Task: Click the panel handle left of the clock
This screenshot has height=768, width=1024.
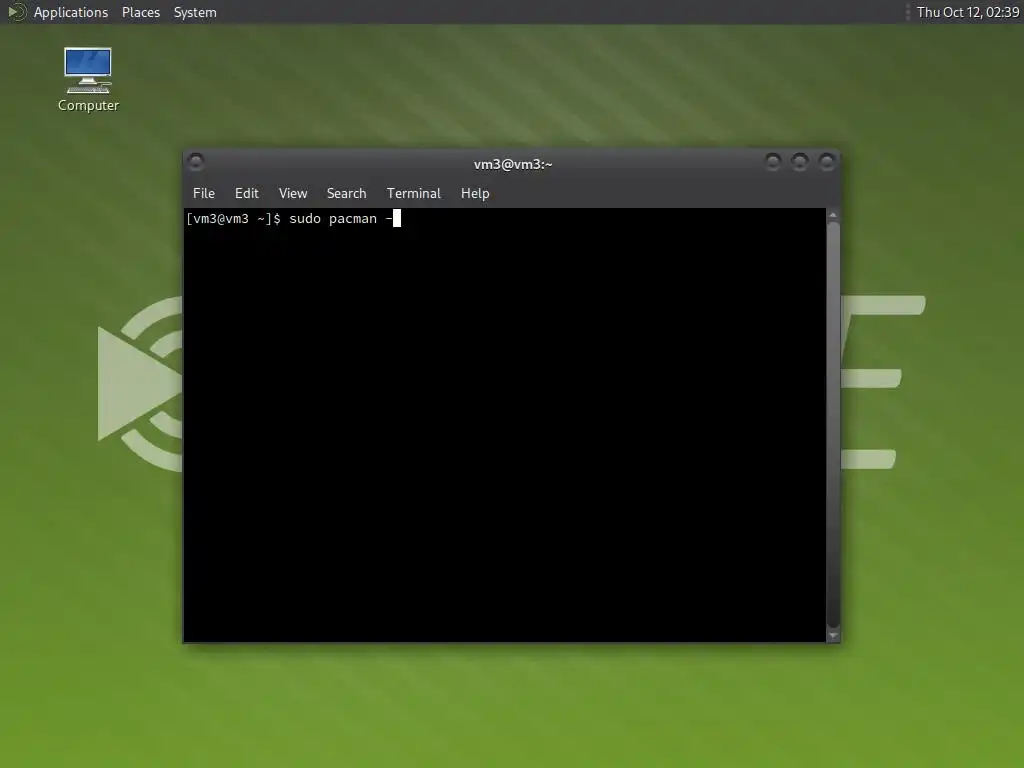Action: click(x=908, y=12)
